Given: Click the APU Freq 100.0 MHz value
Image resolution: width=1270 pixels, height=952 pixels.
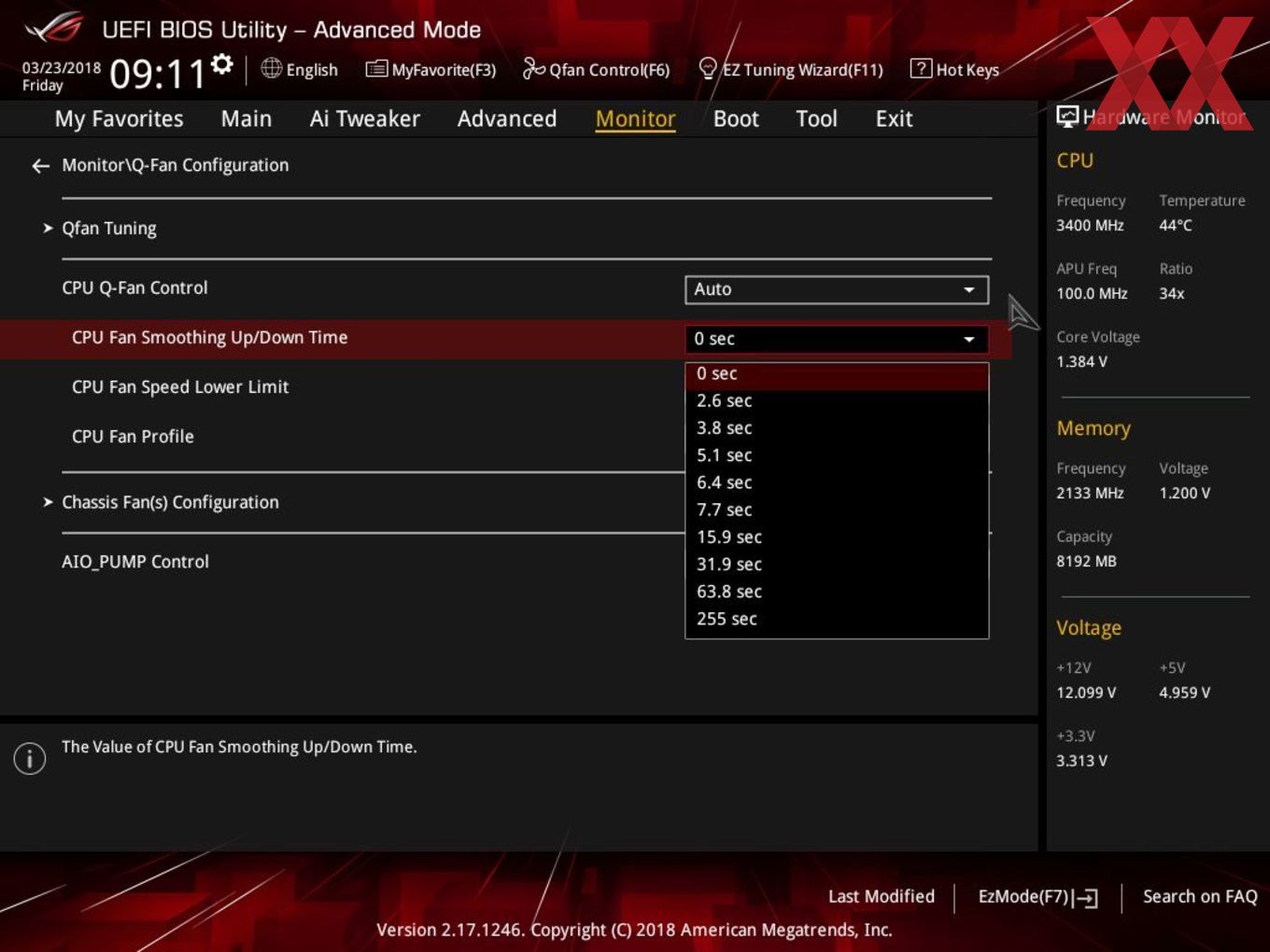Looking at the screenshot, I should pyautogui.click(x=1092, y=293).
